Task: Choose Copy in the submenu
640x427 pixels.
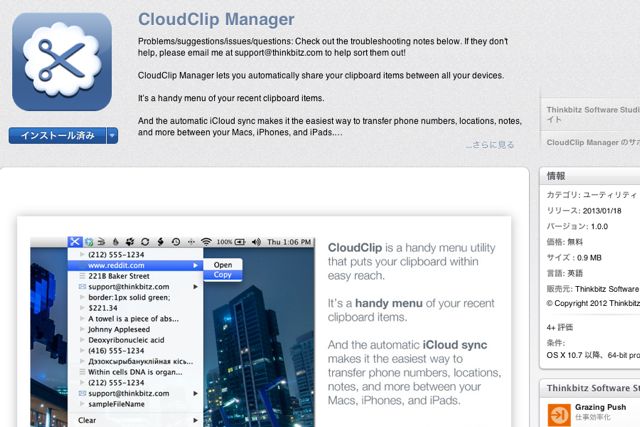Action: pos(223,275)
